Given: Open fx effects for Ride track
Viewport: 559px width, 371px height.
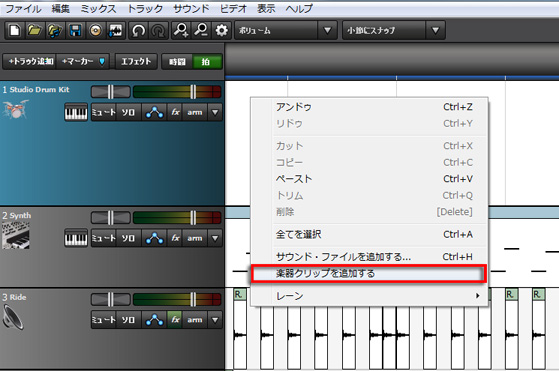Looking at the screenshot, I should click(x=175, y=320).
